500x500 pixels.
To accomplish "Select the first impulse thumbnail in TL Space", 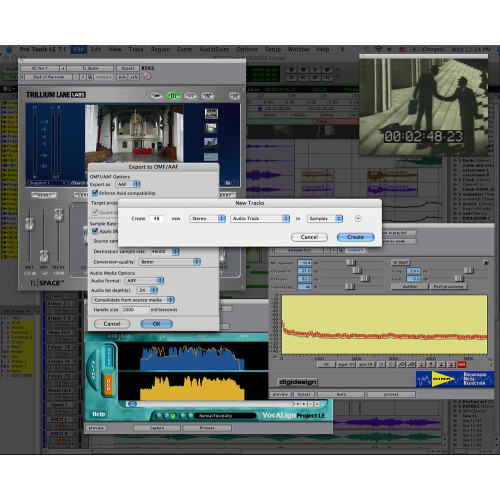I will click(x=211, y=114).
